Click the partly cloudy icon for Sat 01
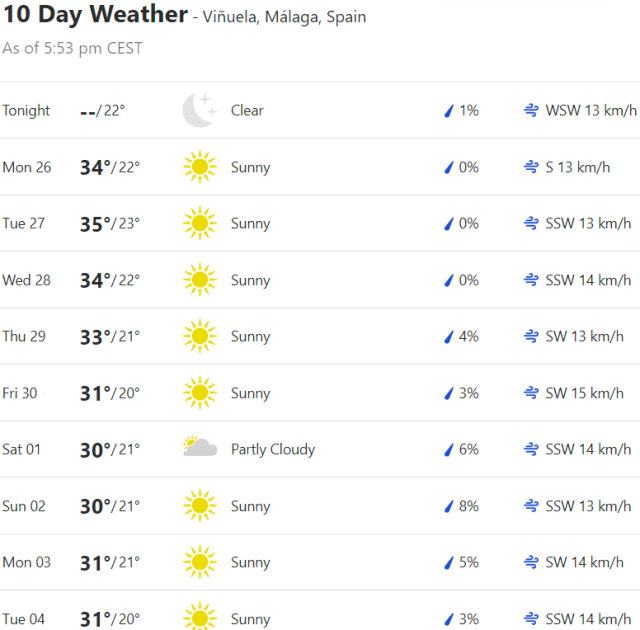This screenshot has width=640, height=630. [200, 449]
